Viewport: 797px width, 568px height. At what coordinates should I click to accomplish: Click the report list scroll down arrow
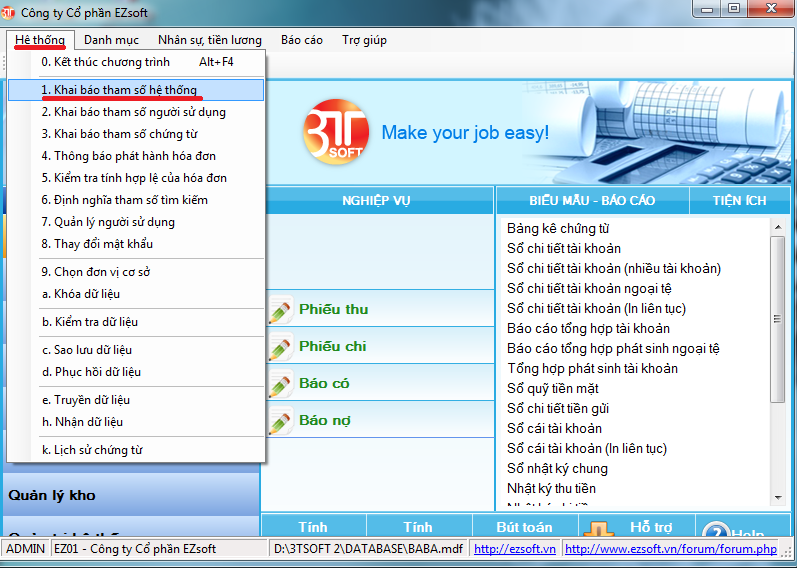777,495
